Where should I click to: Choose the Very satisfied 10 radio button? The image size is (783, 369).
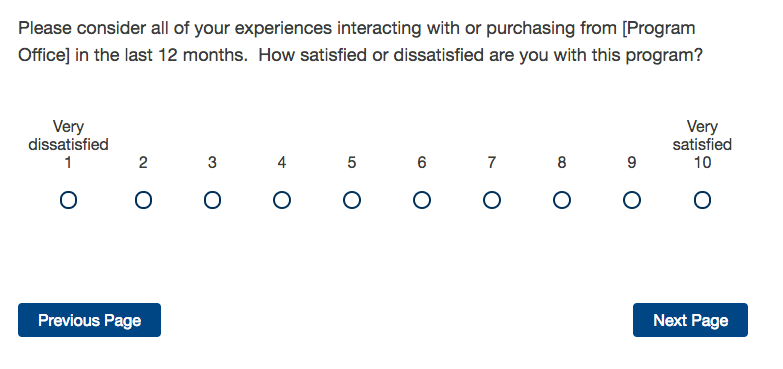coord(702,201)
